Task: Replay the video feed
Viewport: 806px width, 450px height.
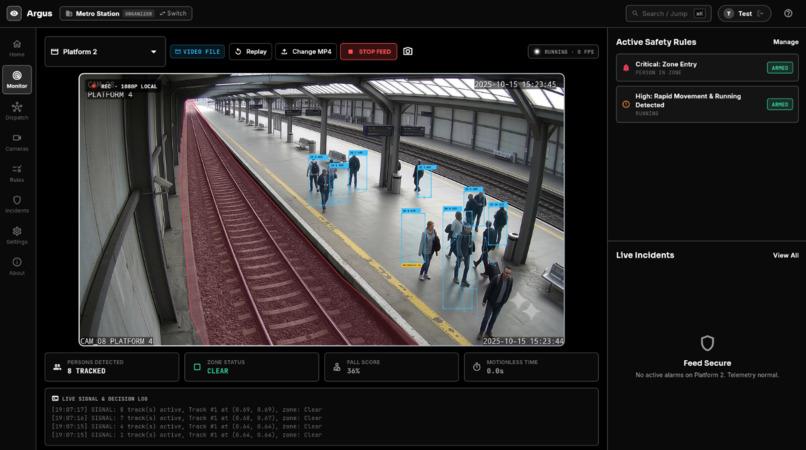Action: [x=250, y=51]
